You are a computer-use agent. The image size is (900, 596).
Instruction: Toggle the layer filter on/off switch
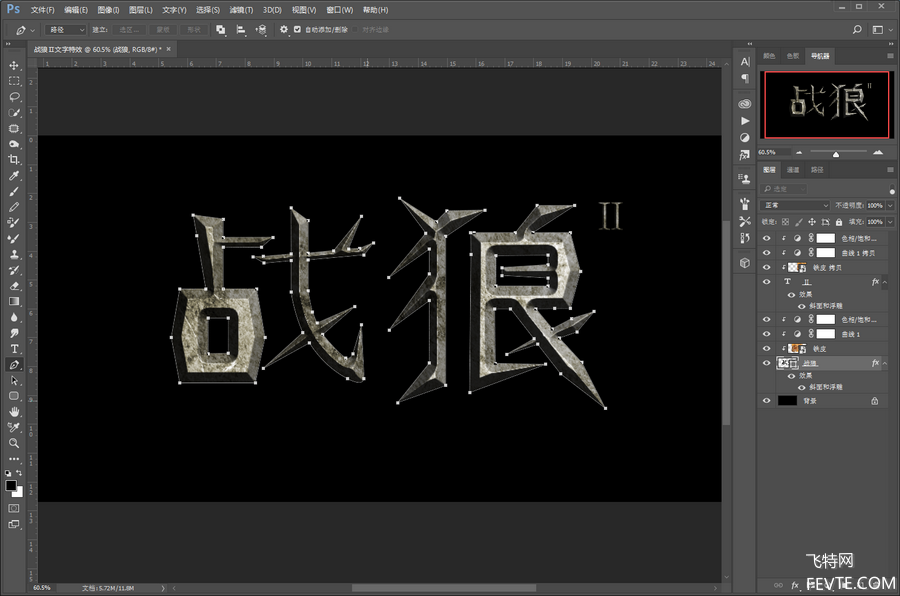click(x=892, y=189)
